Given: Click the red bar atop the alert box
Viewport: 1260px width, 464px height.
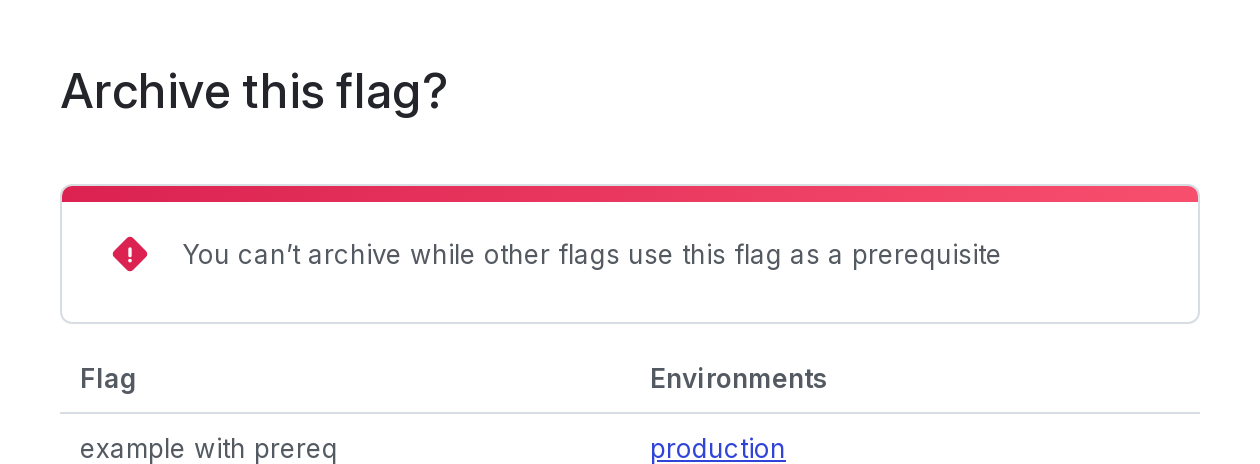Looking at the screenshot, I should (630, 194).
